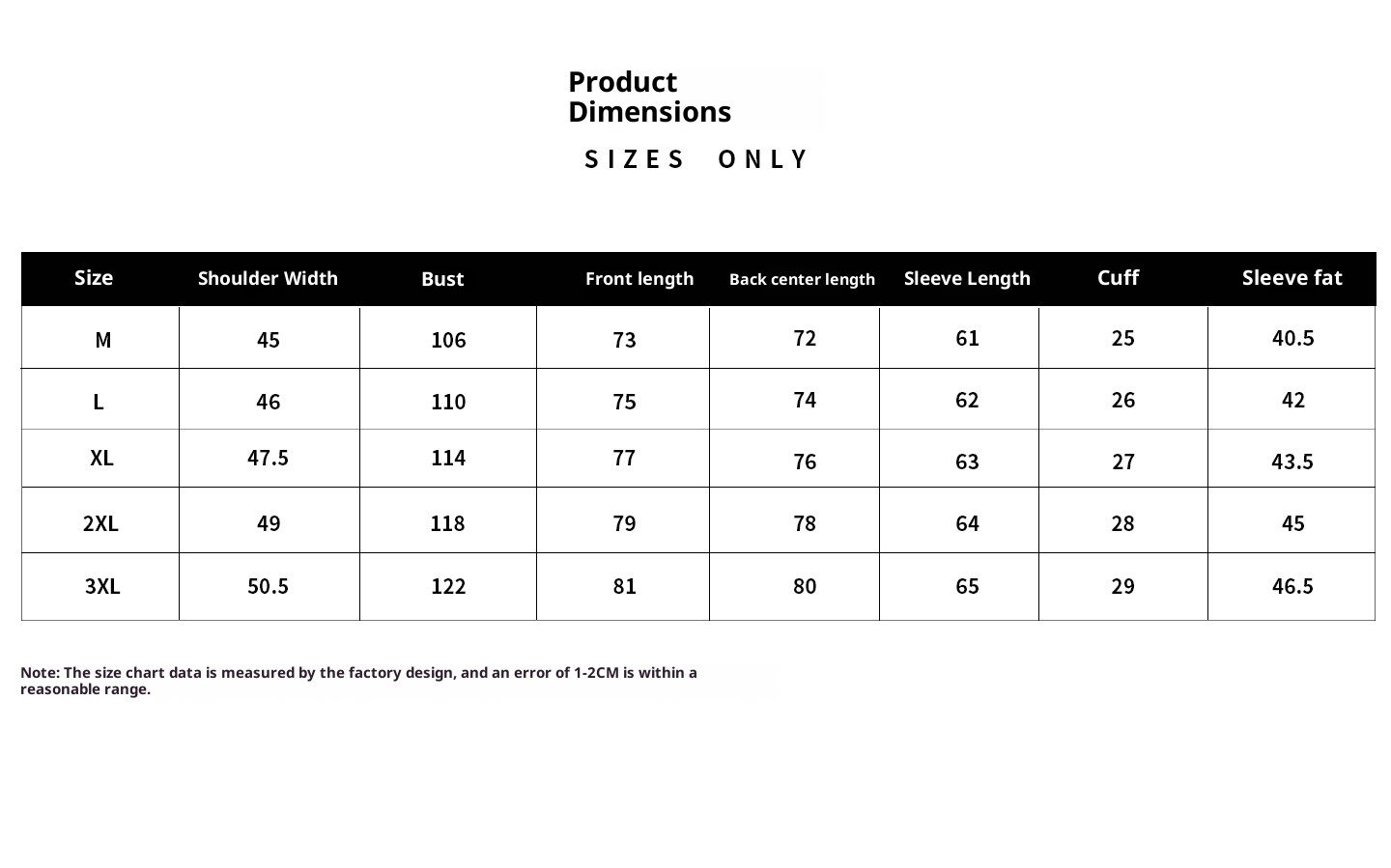
Task: Click the Sleeve Length column header
Action: click(967, 279)
